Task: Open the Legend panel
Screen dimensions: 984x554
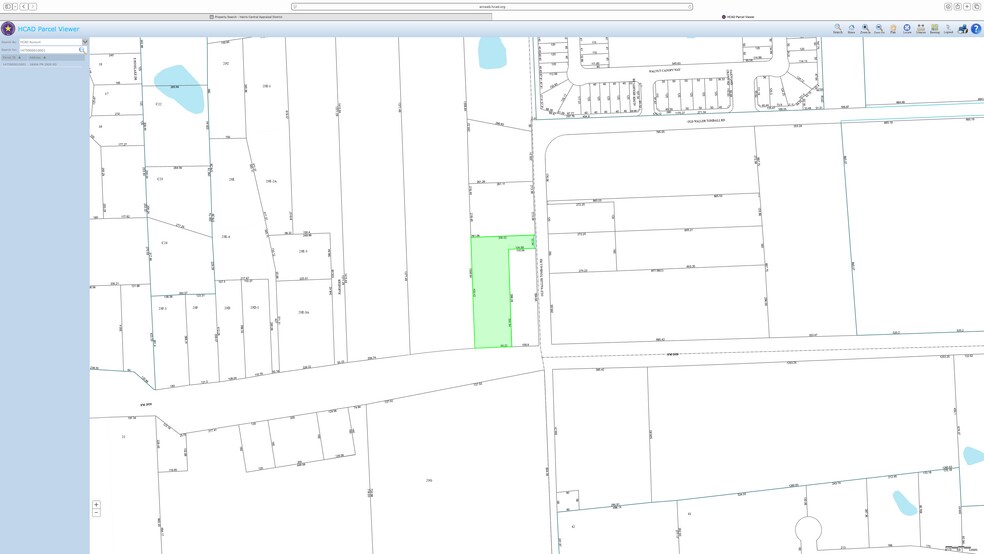Action: click(948, 29)
